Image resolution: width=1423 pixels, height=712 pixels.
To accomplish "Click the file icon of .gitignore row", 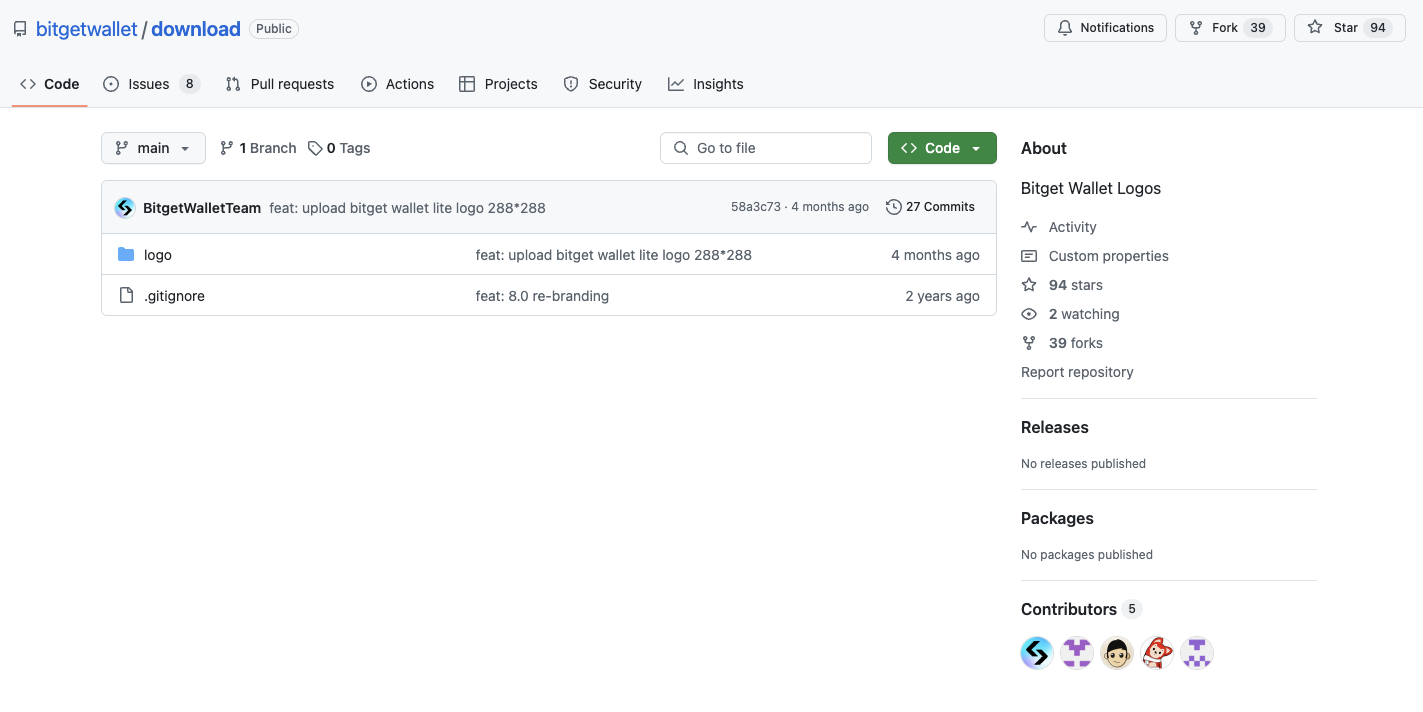I will click(126, 296).
